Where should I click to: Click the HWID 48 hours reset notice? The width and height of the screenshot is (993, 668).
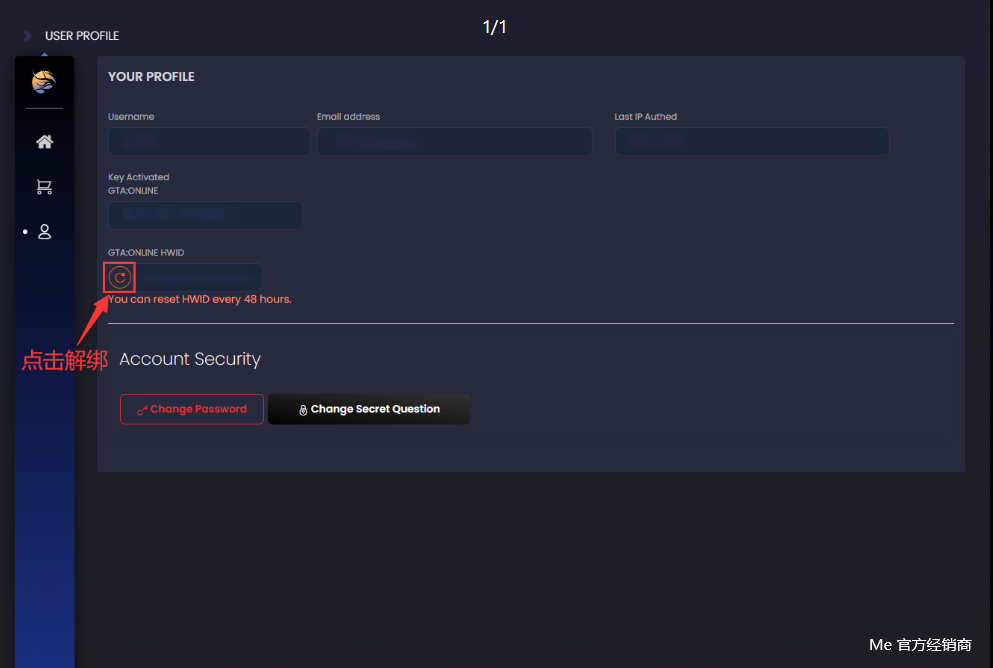(200, 299)
